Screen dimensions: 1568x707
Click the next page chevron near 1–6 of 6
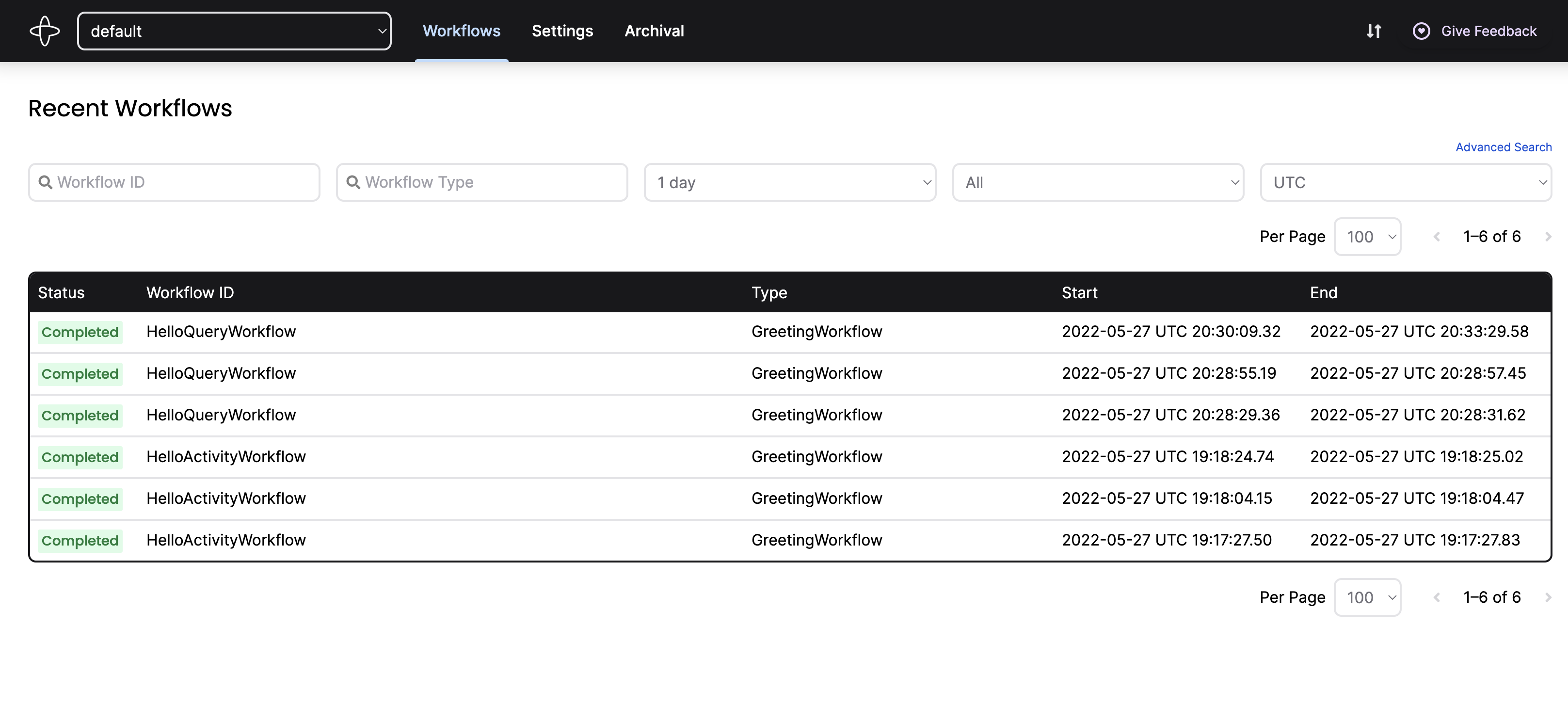pos(1548,236)
